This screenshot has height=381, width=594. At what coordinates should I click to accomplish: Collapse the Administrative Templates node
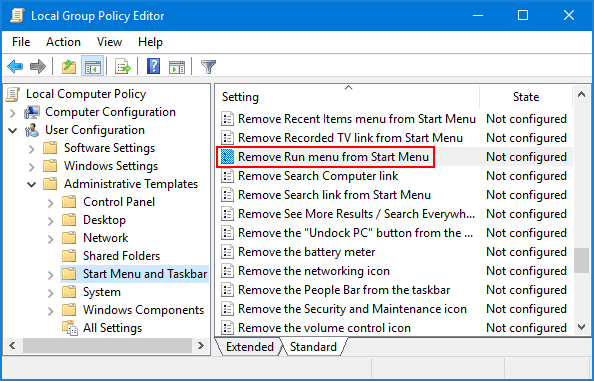[x=32, y=184]
